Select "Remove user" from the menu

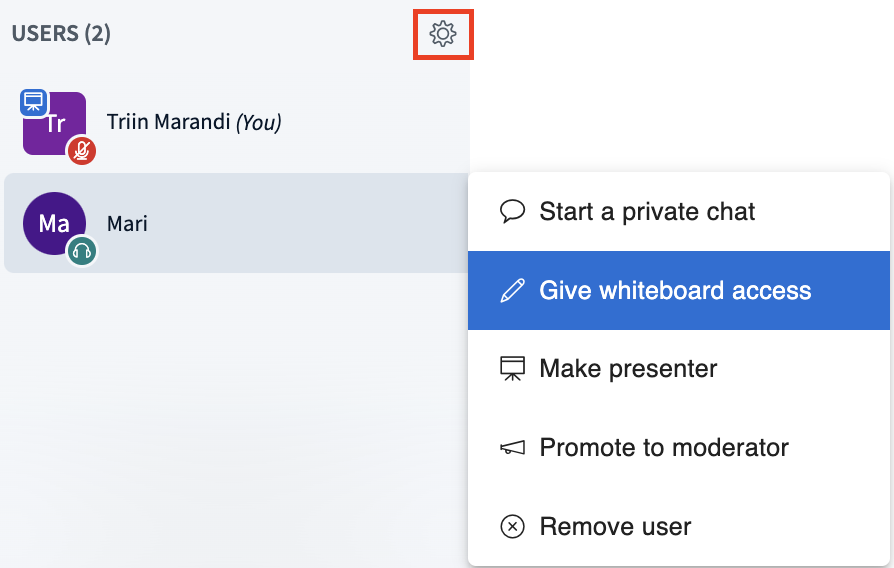(615, 526)
